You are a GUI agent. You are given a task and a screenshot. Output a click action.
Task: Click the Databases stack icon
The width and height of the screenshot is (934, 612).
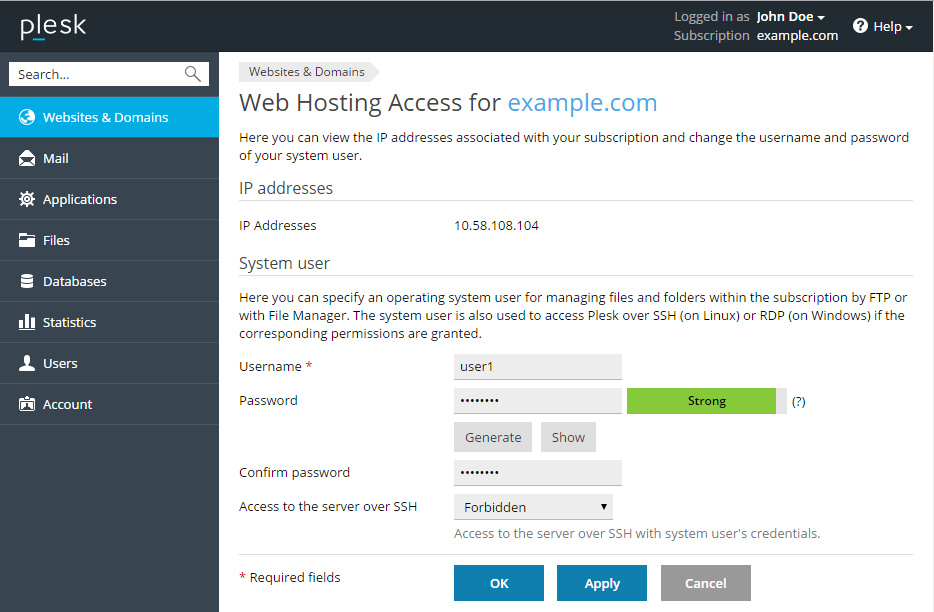point(27,281)
